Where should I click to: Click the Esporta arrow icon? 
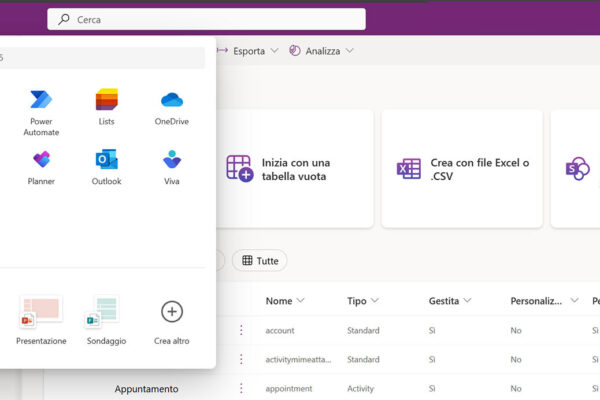(222, 50)
